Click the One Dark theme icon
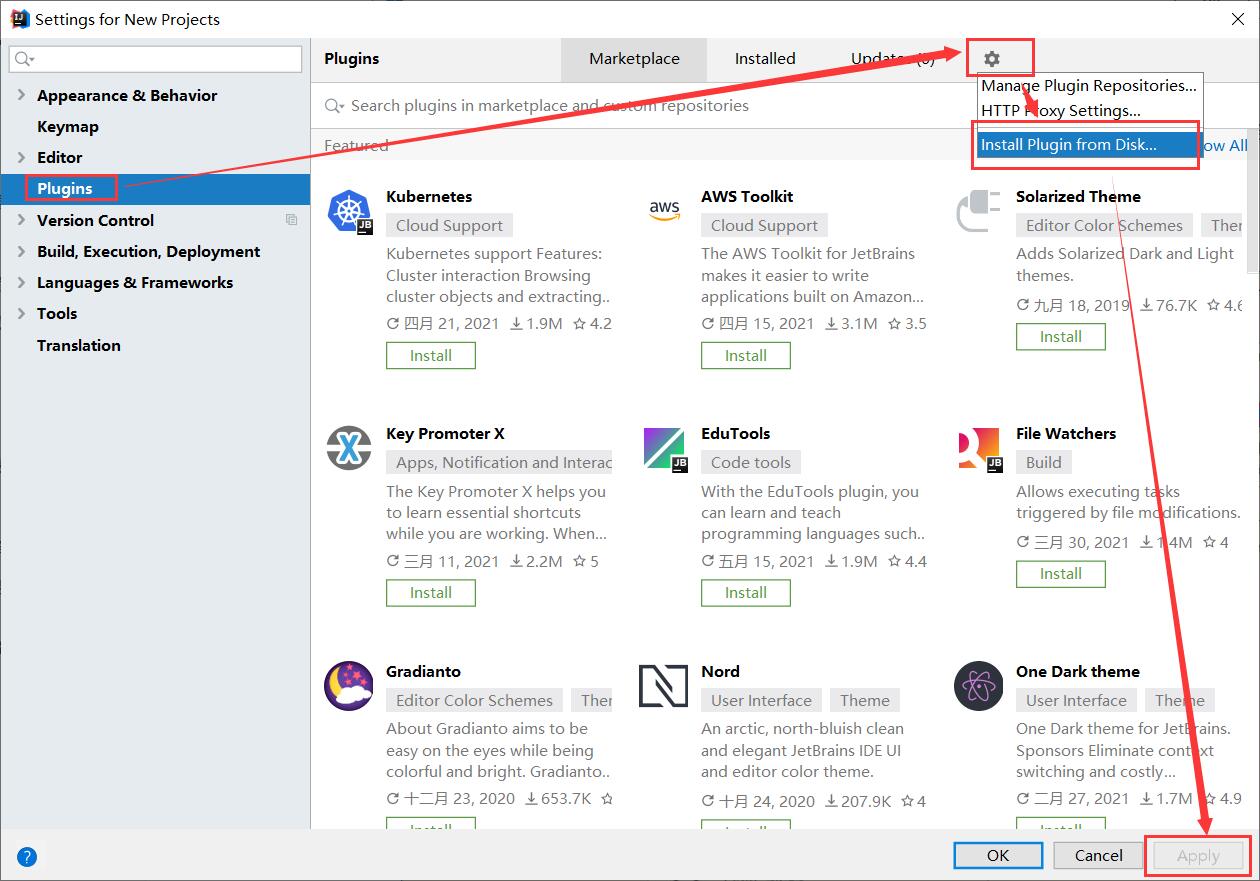This screenshot has width=1260, height=881. tap(979, 686)
